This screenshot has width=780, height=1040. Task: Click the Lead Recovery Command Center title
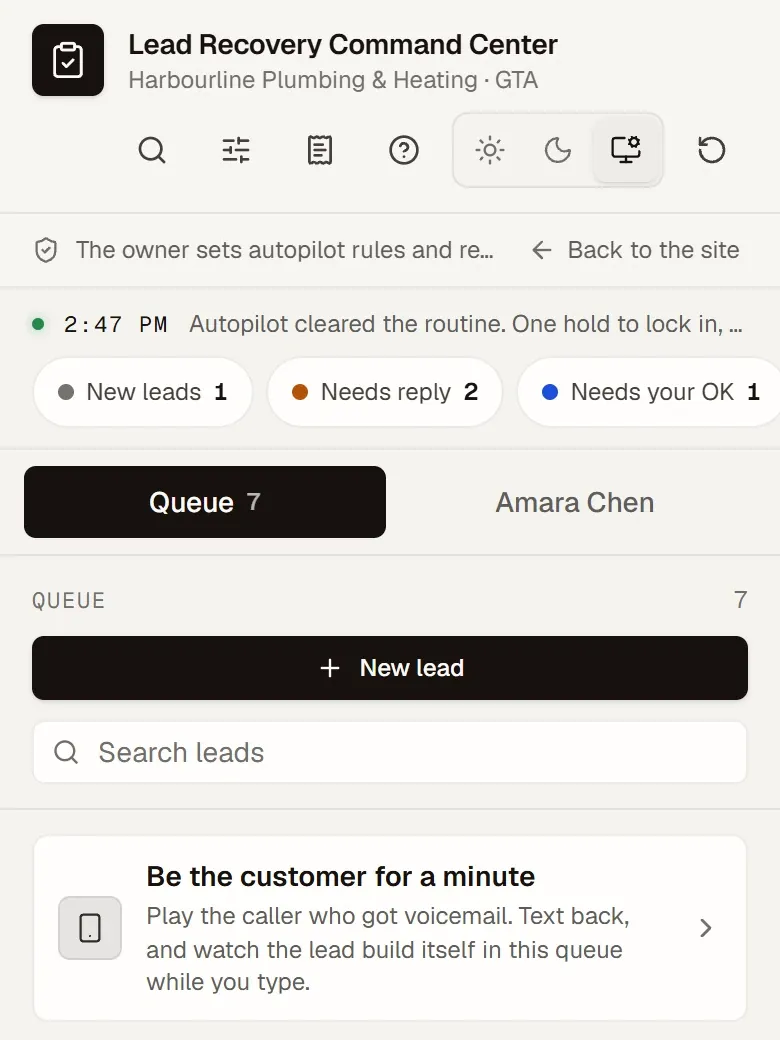[343, 44]
